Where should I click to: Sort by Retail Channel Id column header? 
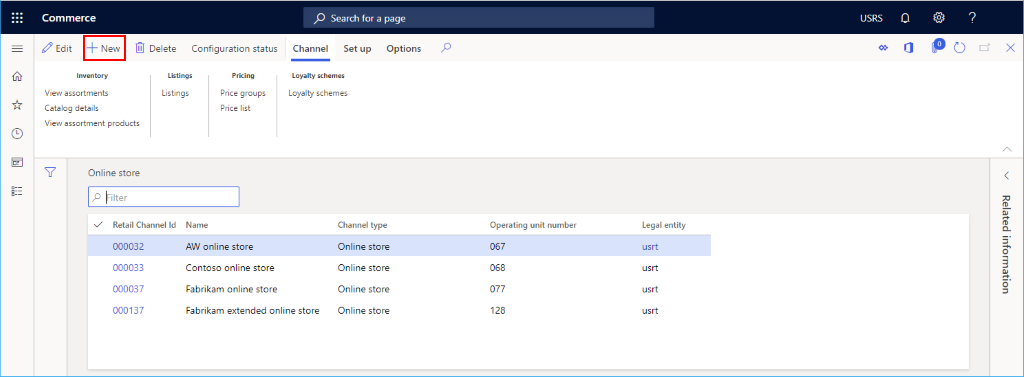(x=144, y=225)
